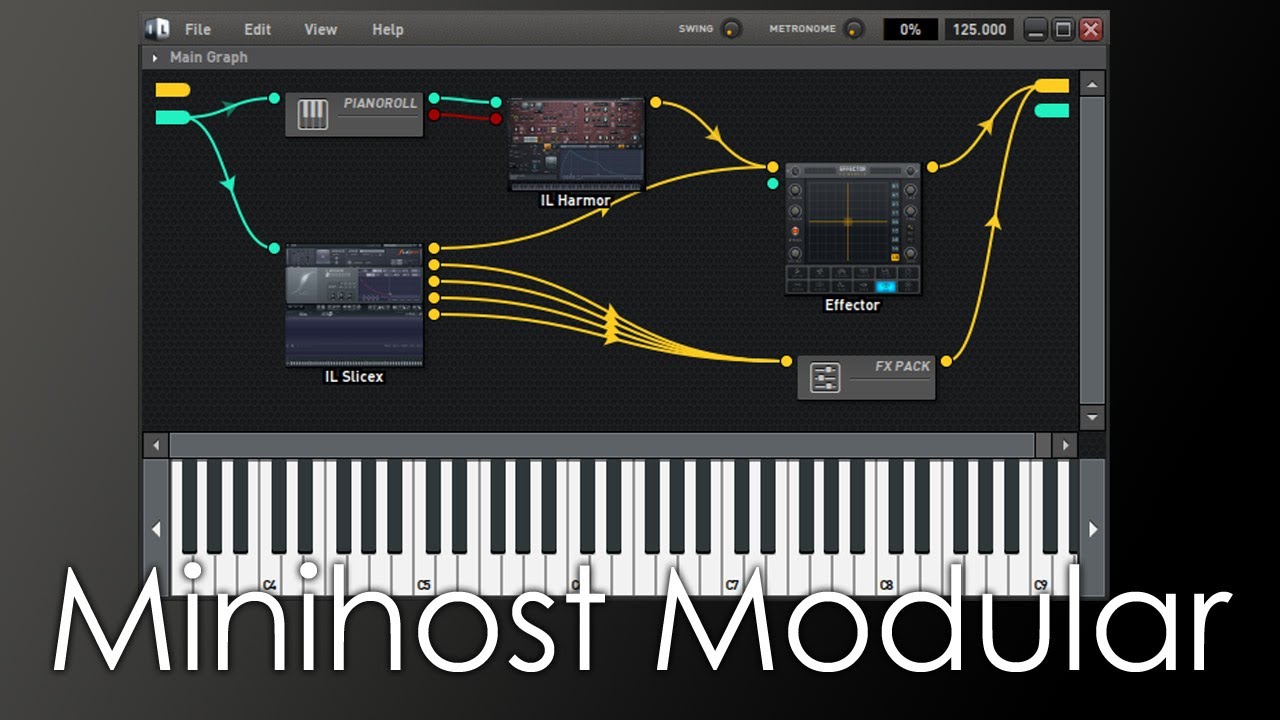Click the Pianoroll teal input port
This screenshot has width=1280, height=720.
pos(274,98)
